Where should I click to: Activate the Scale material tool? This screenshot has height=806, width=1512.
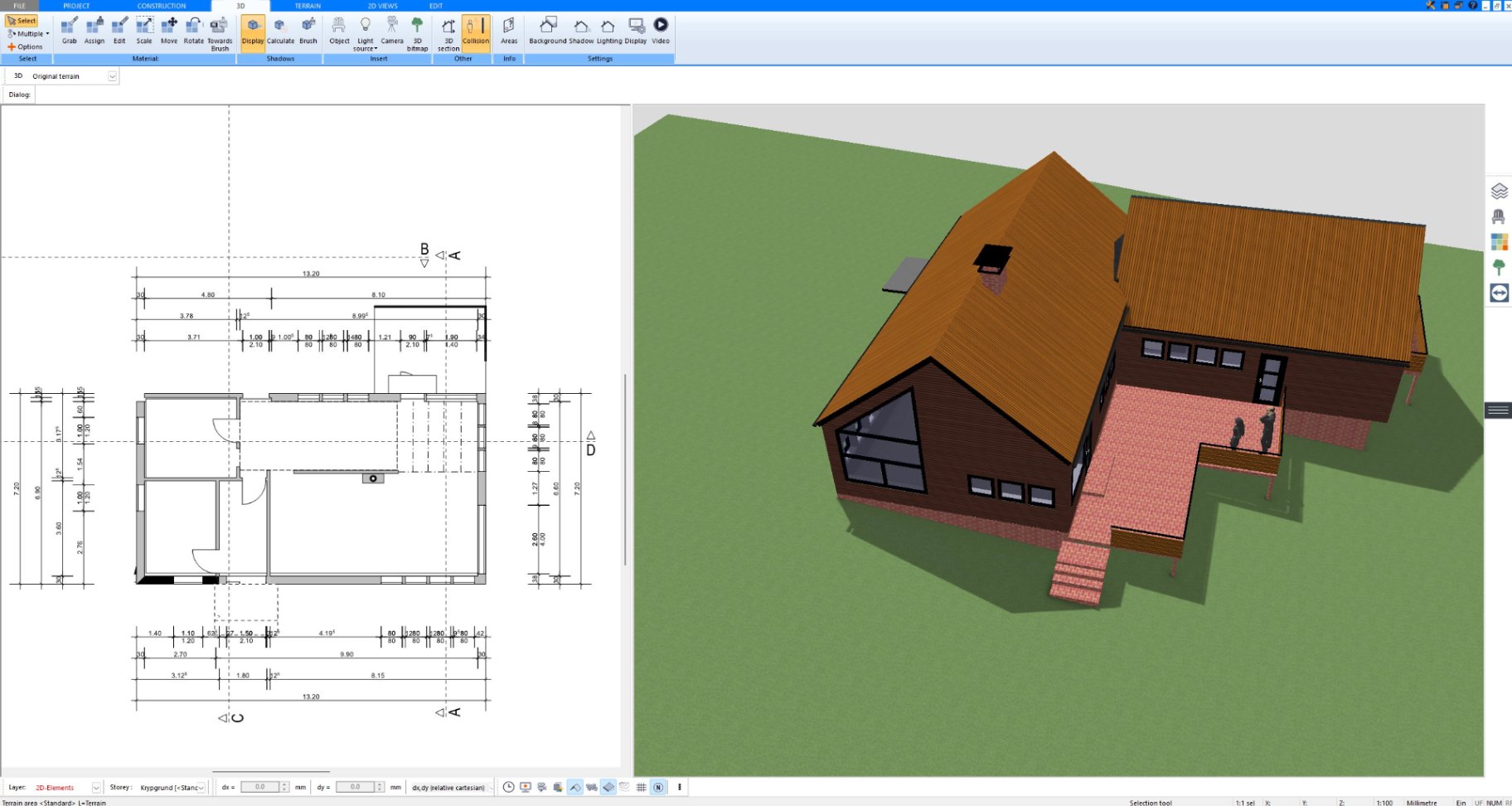click(x=144, y=32)
